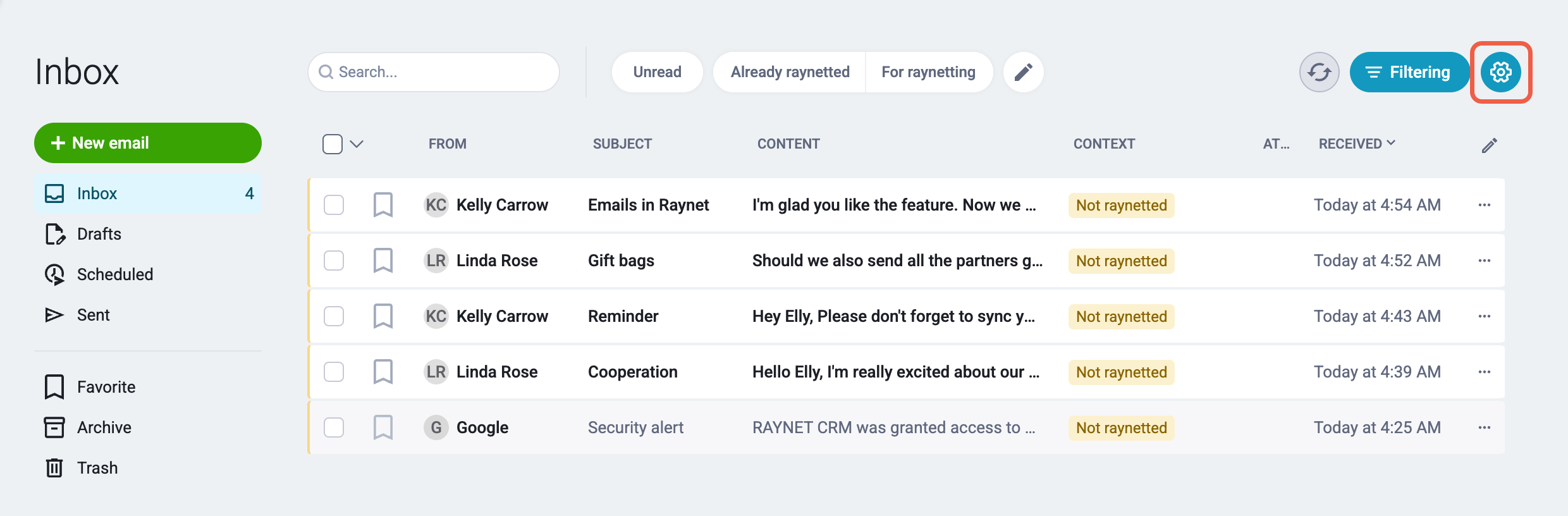Click the Hello Elly content preview
The width and height of the screenshot is (1568, 516).
coord(895,372)
